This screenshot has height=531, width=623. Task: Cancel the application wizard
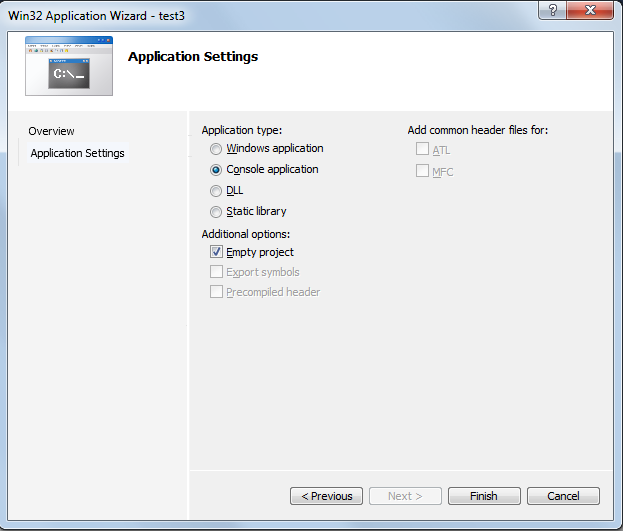click(563, 496)
